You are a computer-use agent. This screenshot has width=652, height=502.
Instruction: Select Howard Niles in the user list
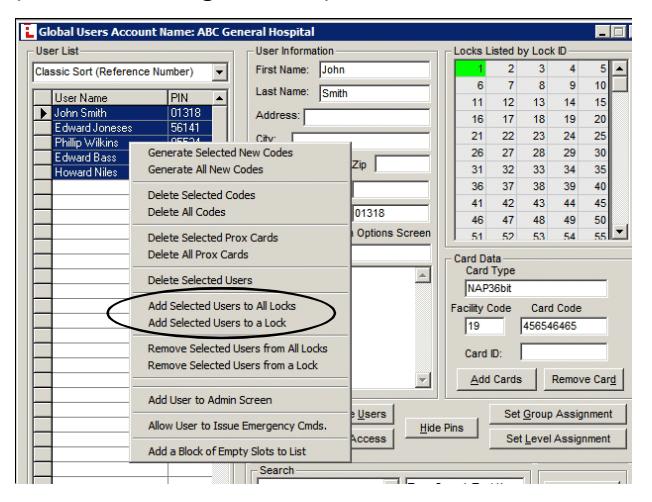point(91,173)
